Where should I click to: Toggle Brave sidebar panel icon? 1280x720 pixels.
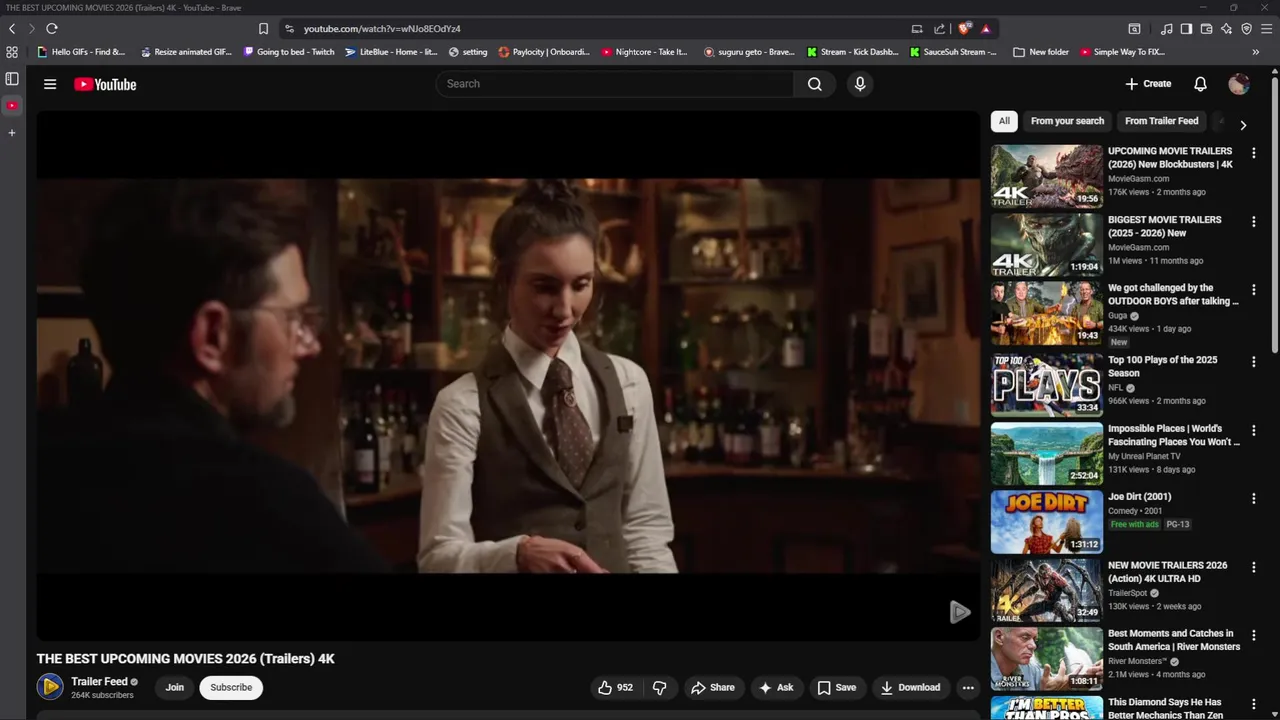pos(1186,29)
